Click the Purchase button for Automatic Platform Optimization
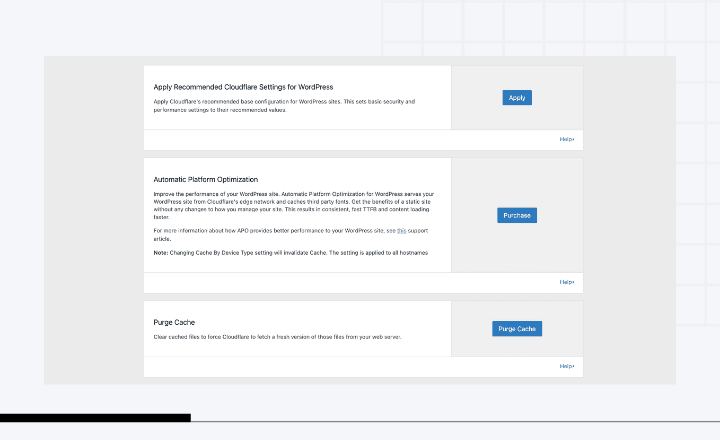 [x=517, y=215]
